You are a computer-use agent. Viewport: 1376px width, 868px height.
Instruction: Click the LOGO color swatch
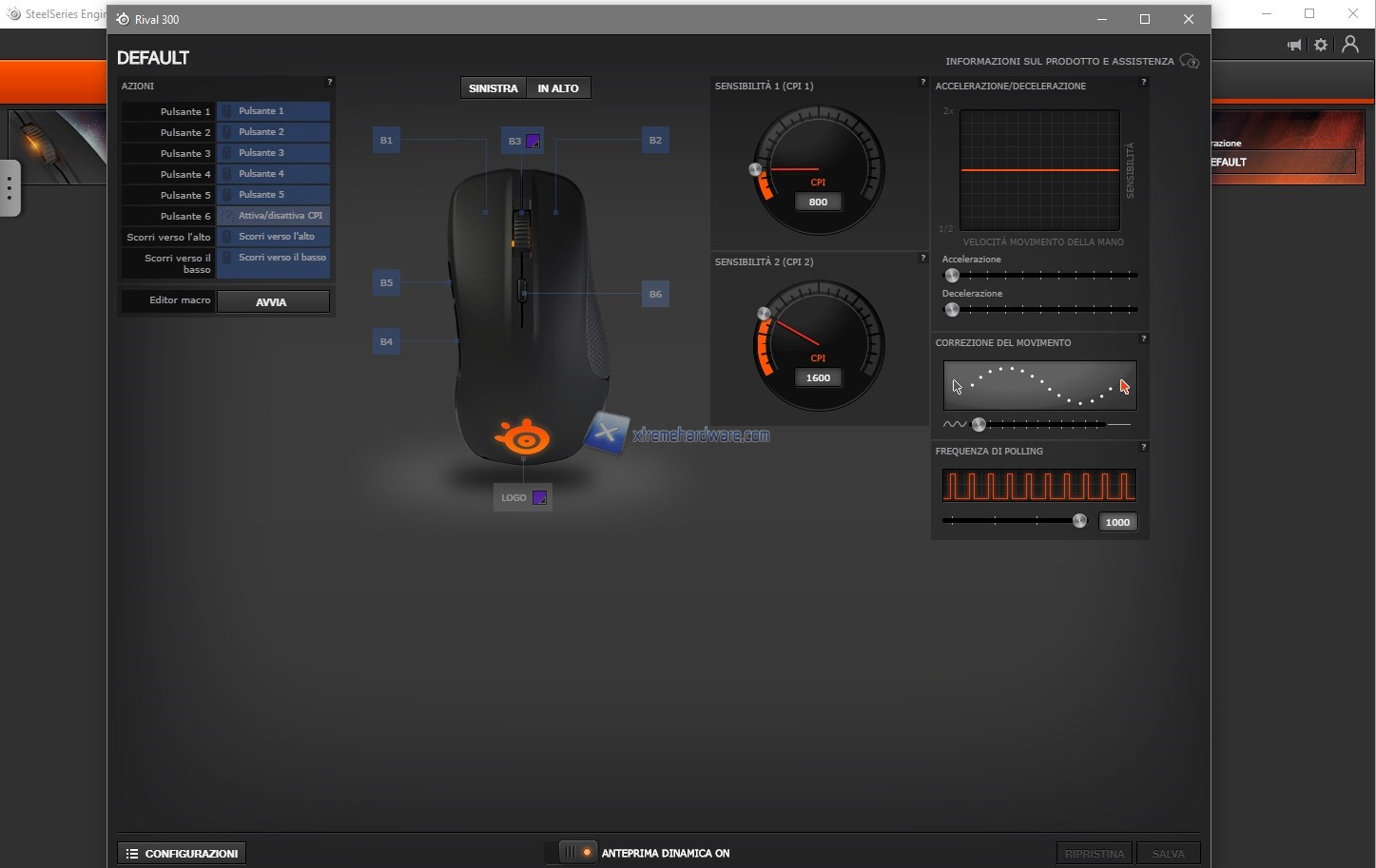click(539, 498)
